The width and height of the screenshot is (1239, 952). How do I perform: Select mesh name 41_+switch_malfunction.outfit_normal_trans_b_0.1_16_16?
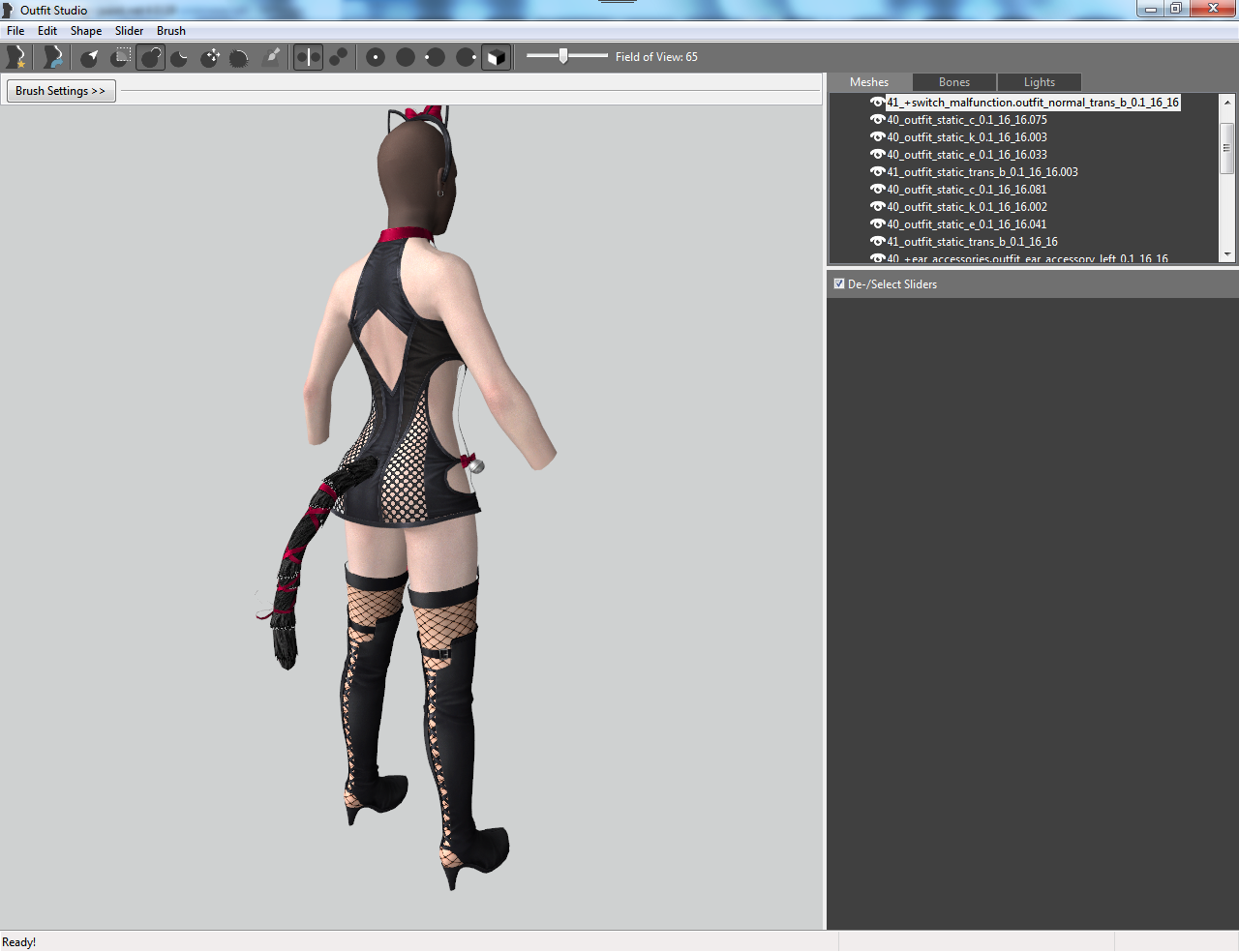point(1033,103)
